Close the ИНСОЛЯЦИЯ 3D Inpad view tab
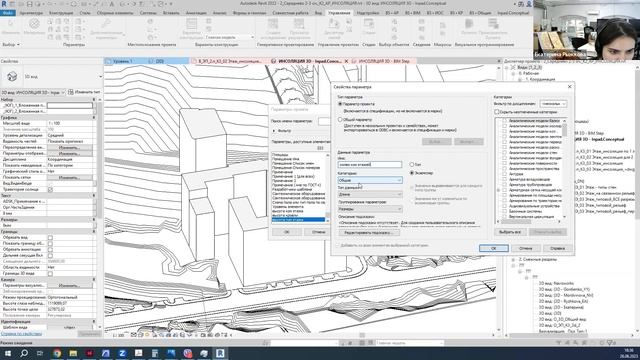 click(x=347, y=61)
